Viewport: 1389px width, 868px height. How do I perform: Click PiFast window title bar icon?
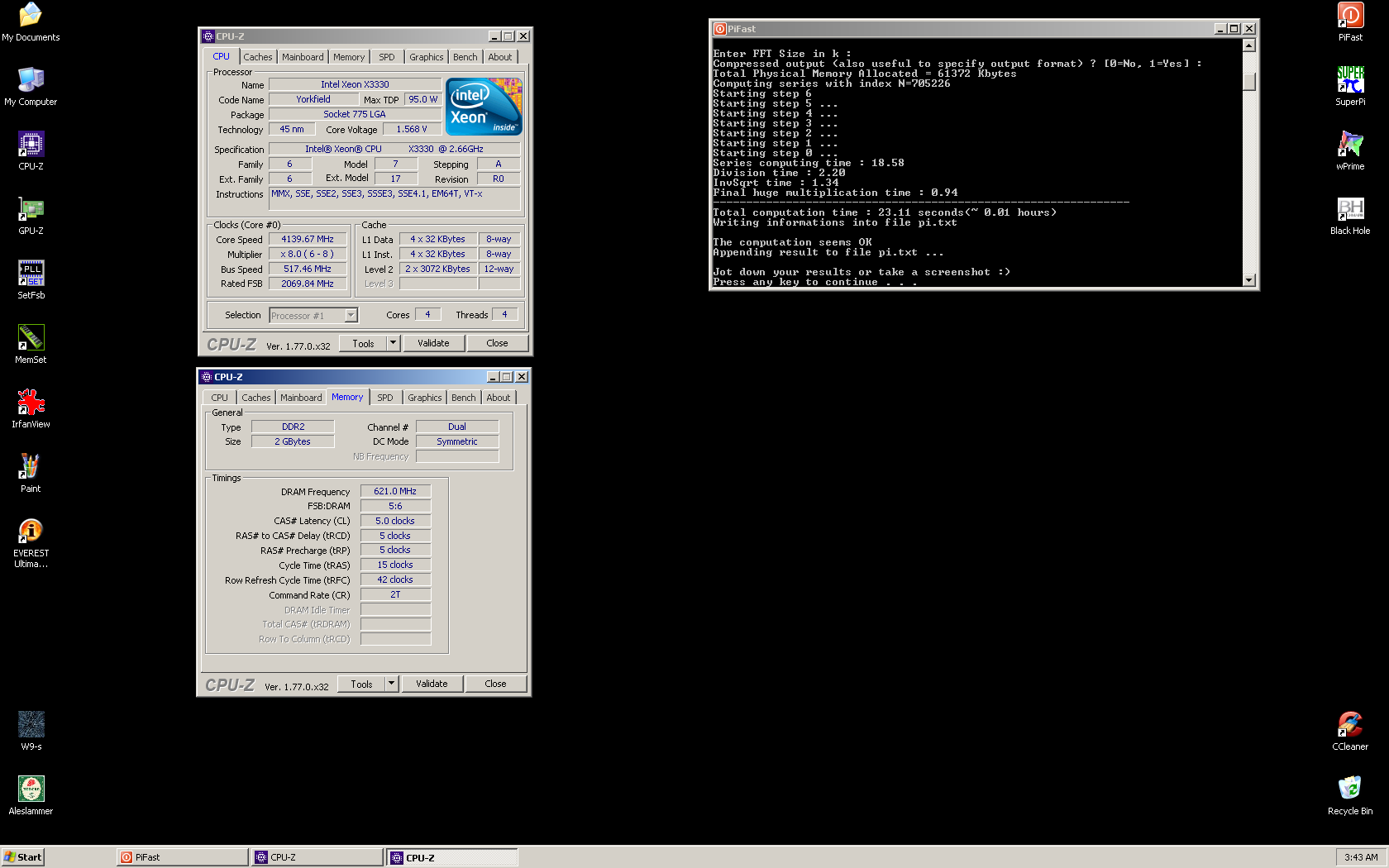coord(720,29)
